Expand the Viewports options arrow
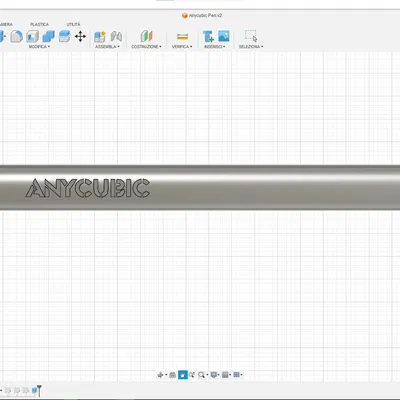400x400 pixels. point(241,375)
